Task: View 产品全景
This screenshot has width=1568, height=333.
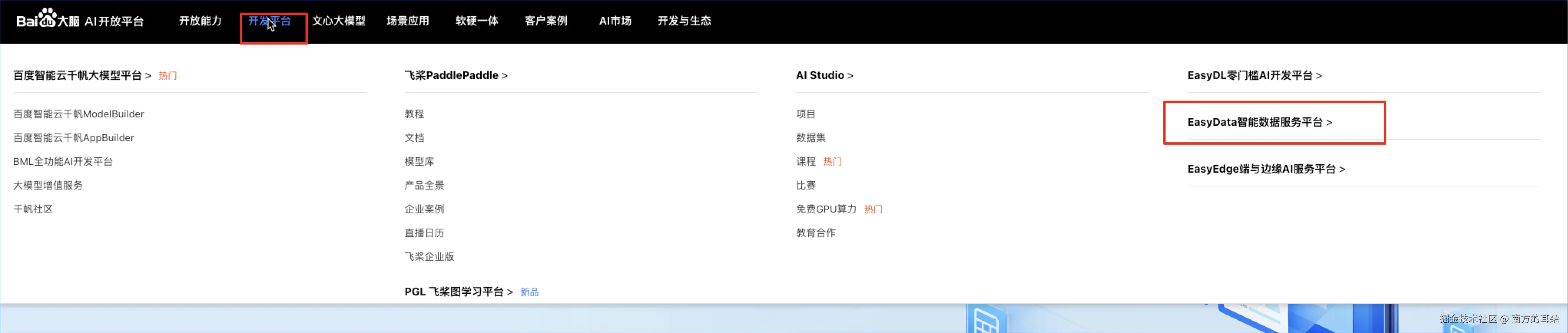Action: click(424, 185)
